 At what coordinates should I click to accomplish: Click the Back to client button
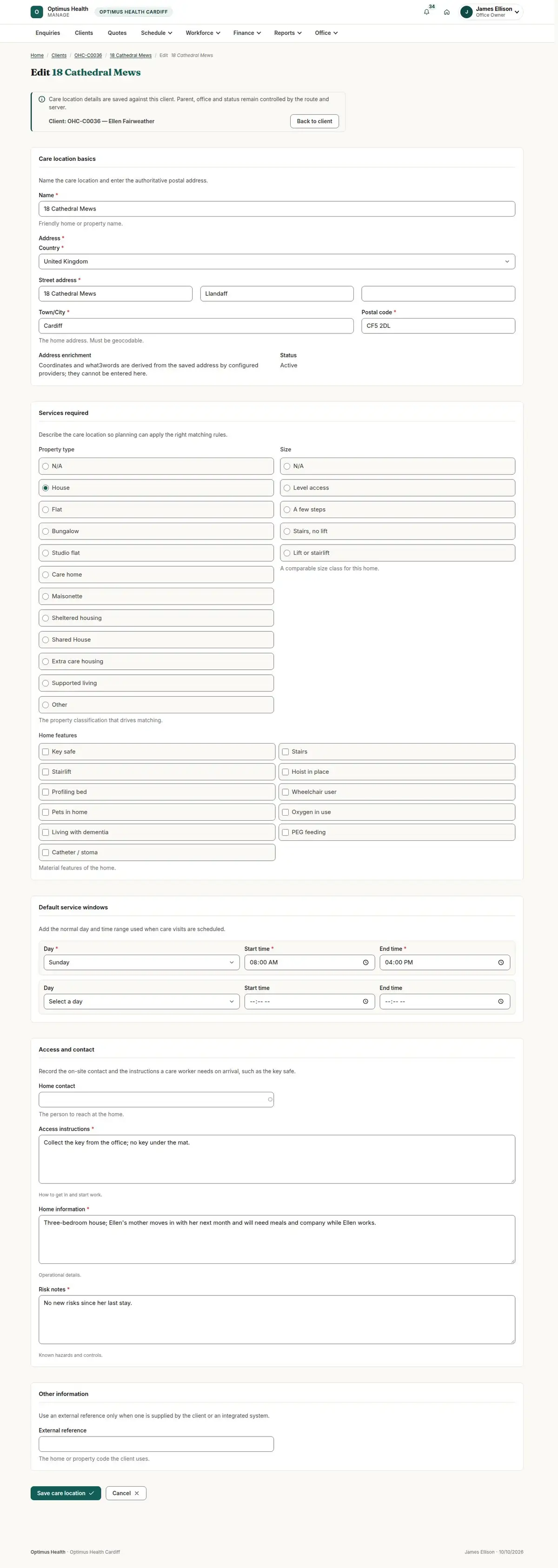tap(315, 121)
